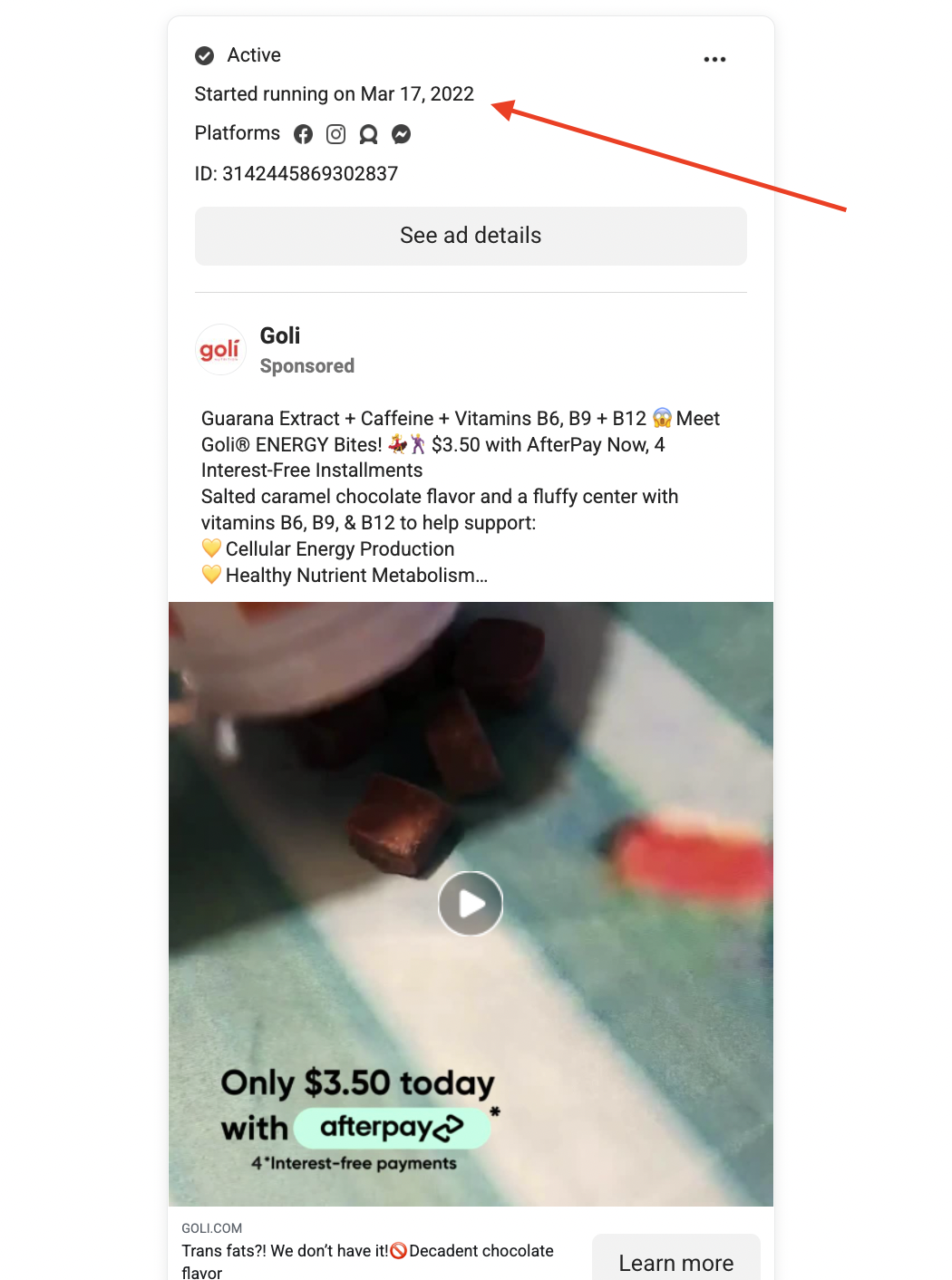Image resolution: width=952 pixels, height=1280 pixels.
Task: Expand truncated ad text at Healthy Nutrient Metabolism…
Action: coord(356,576)
